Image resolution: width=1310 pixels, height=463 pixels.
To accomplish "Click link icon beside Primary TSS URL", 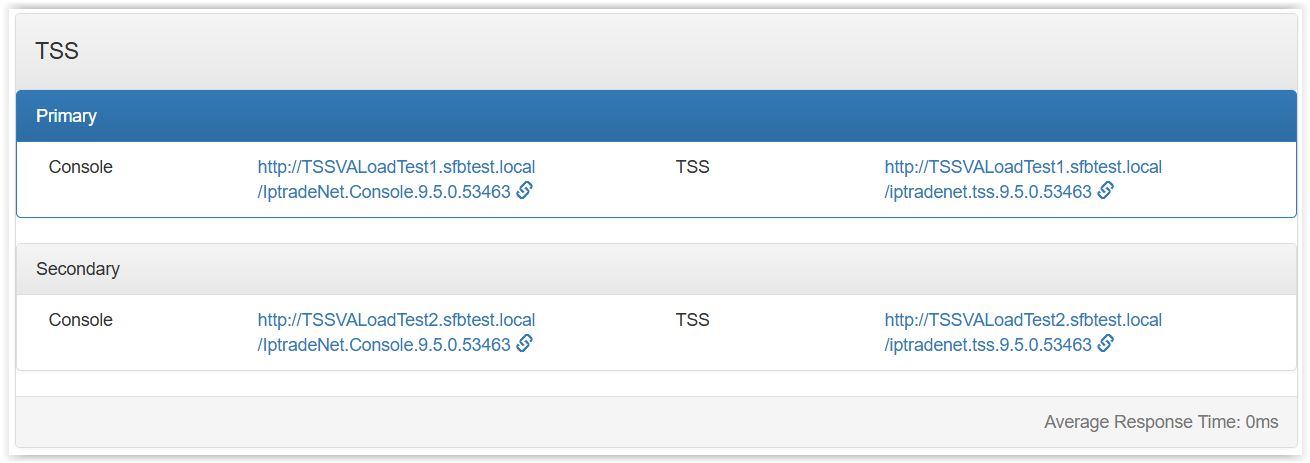I will pos(1105,191).
